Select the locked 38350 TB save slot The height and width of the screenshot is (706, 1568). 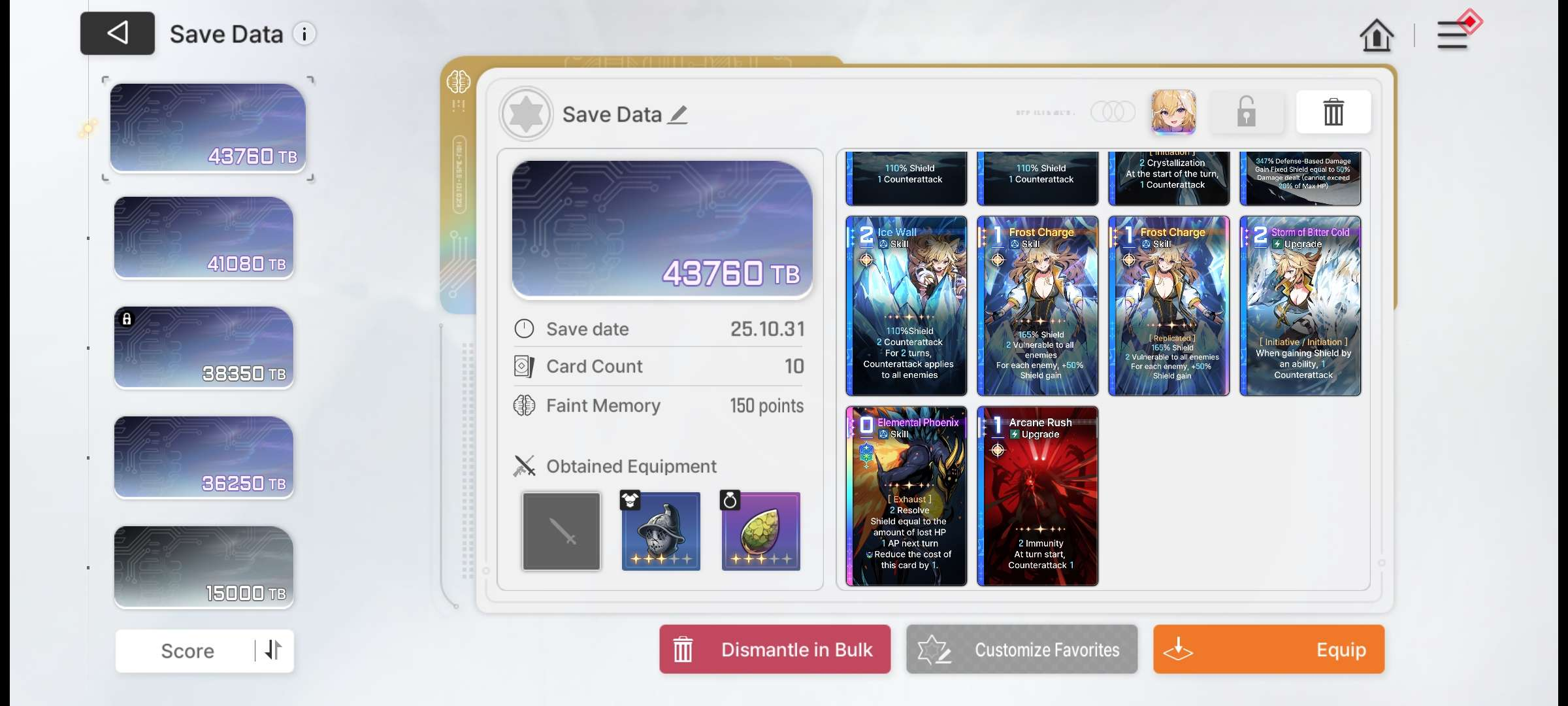(204, 348)
